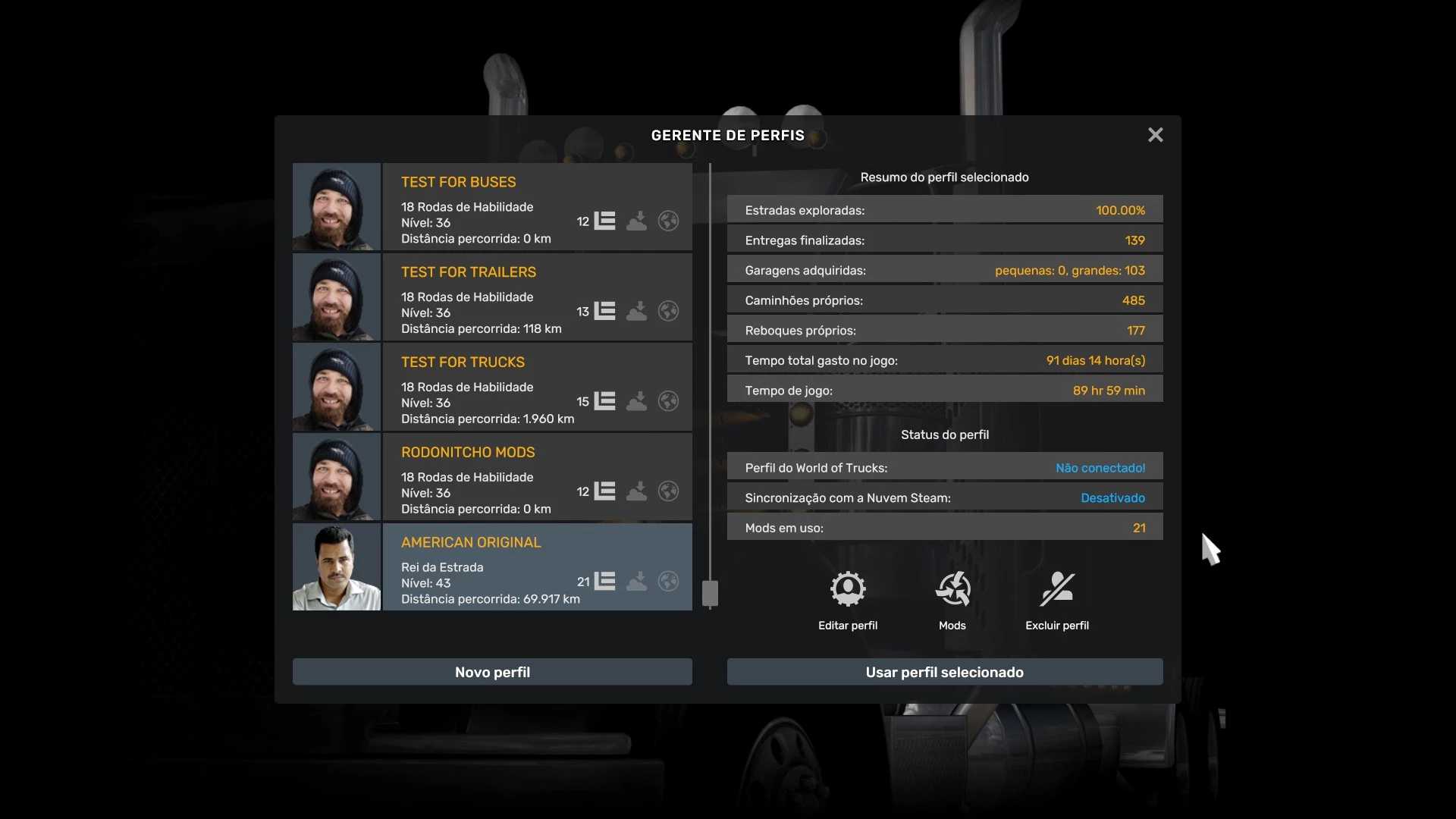Click cloud sync icon on RODONITCHO MODS profile
The image size is (1456, 819).
pyautogui.click(x=636, y=491)
